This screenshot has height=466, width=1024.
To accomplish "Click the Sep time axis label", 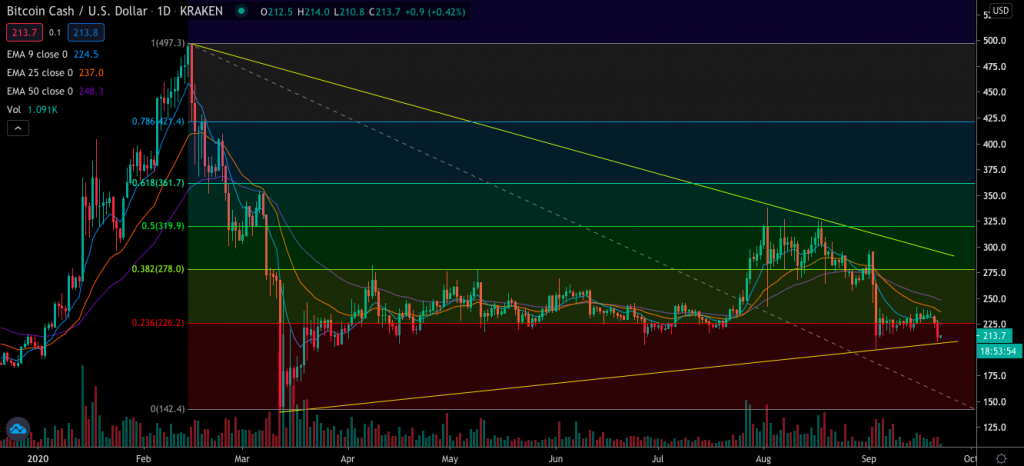I will [868, 458].
